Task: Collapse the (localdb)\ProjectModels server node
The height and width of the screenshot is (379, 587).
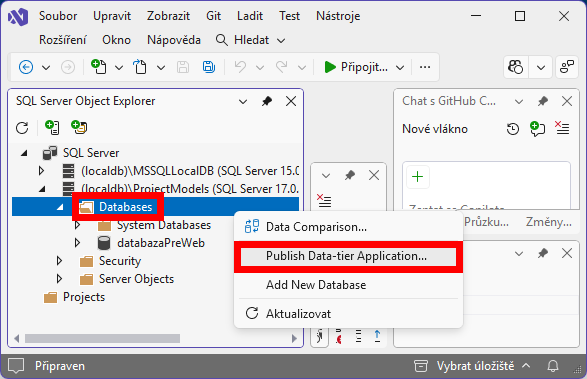Action: 42,189
